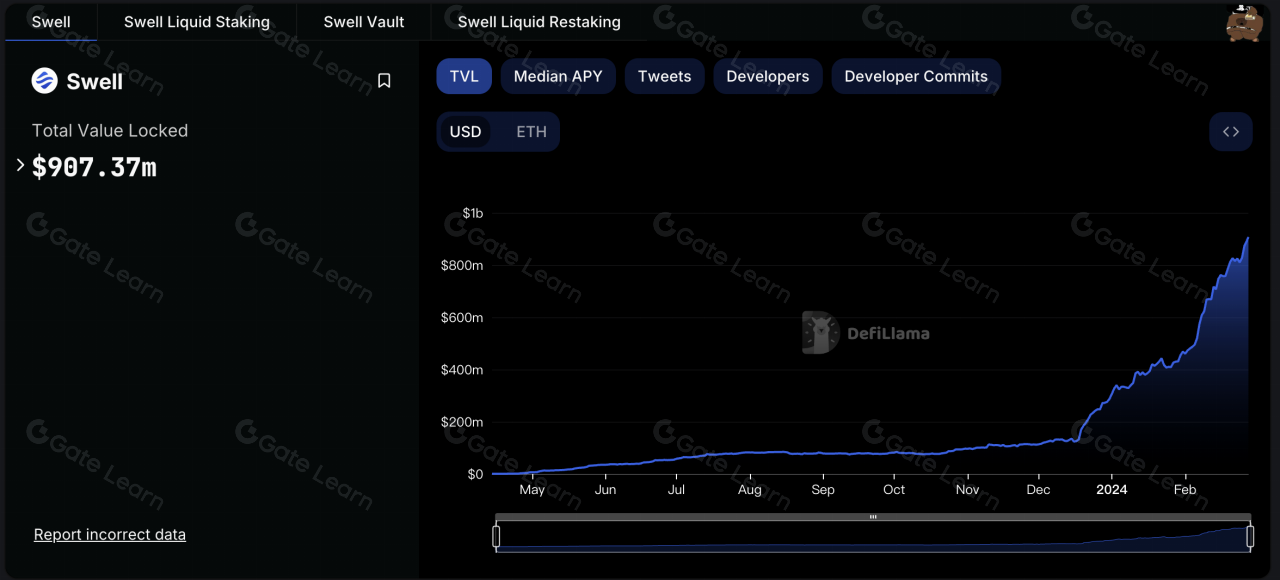The width and height of the screenshot is (1280, 580).
Task: View the Tweets metric
Action: coord(664,76)
